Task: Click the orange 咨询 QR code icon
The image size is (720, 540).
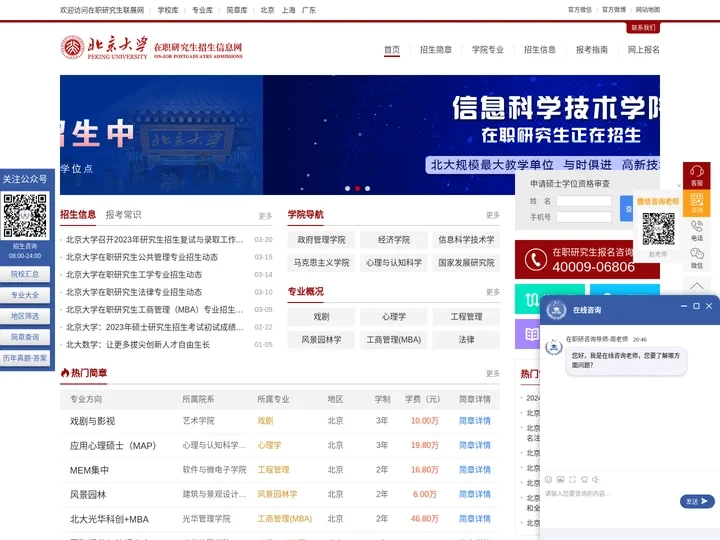Action: tap(696, 202)
